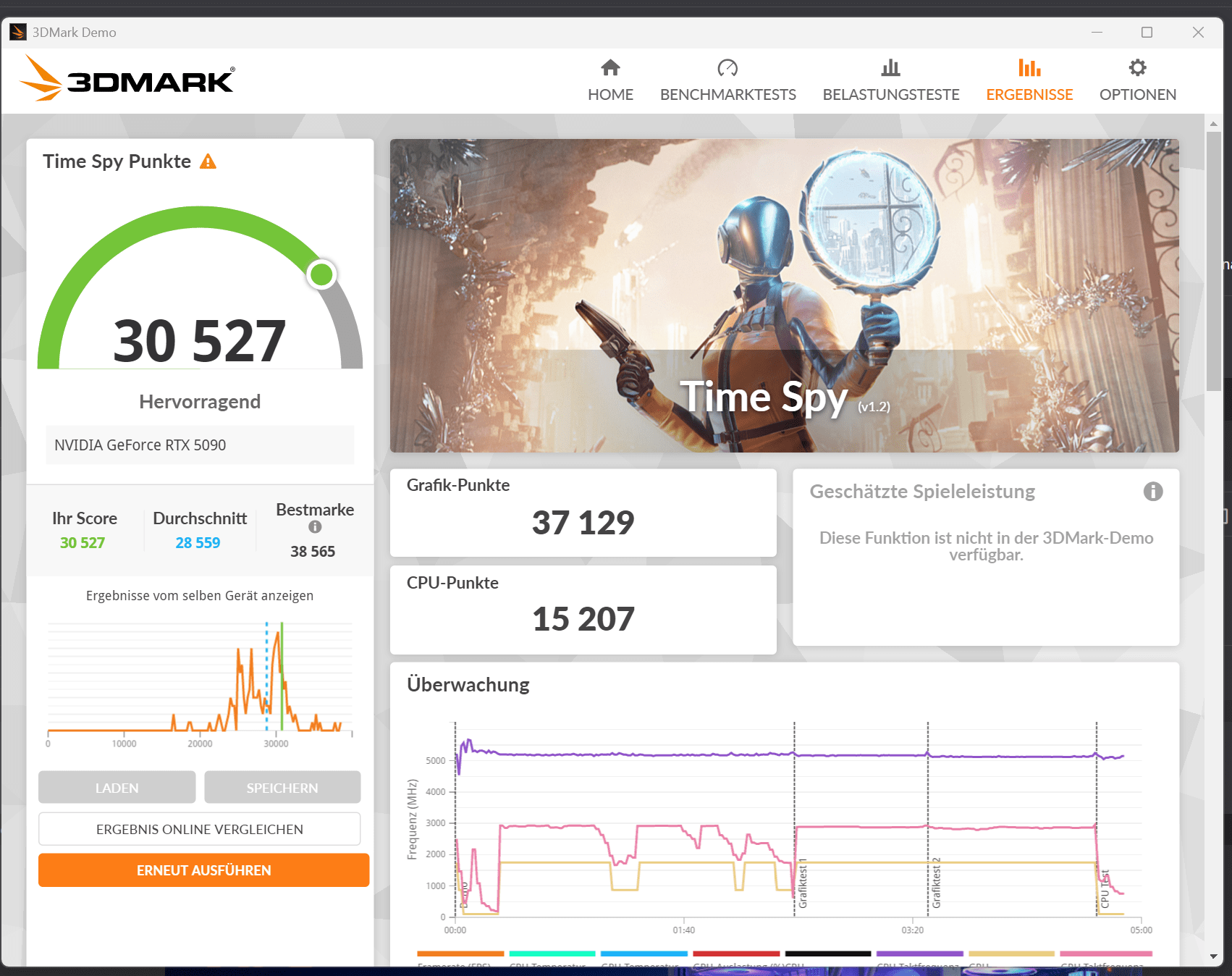Viewport: 1232px width, 976px height.
Task: Open the BENCHMARKTESTS tab
Action: (727, 80)
